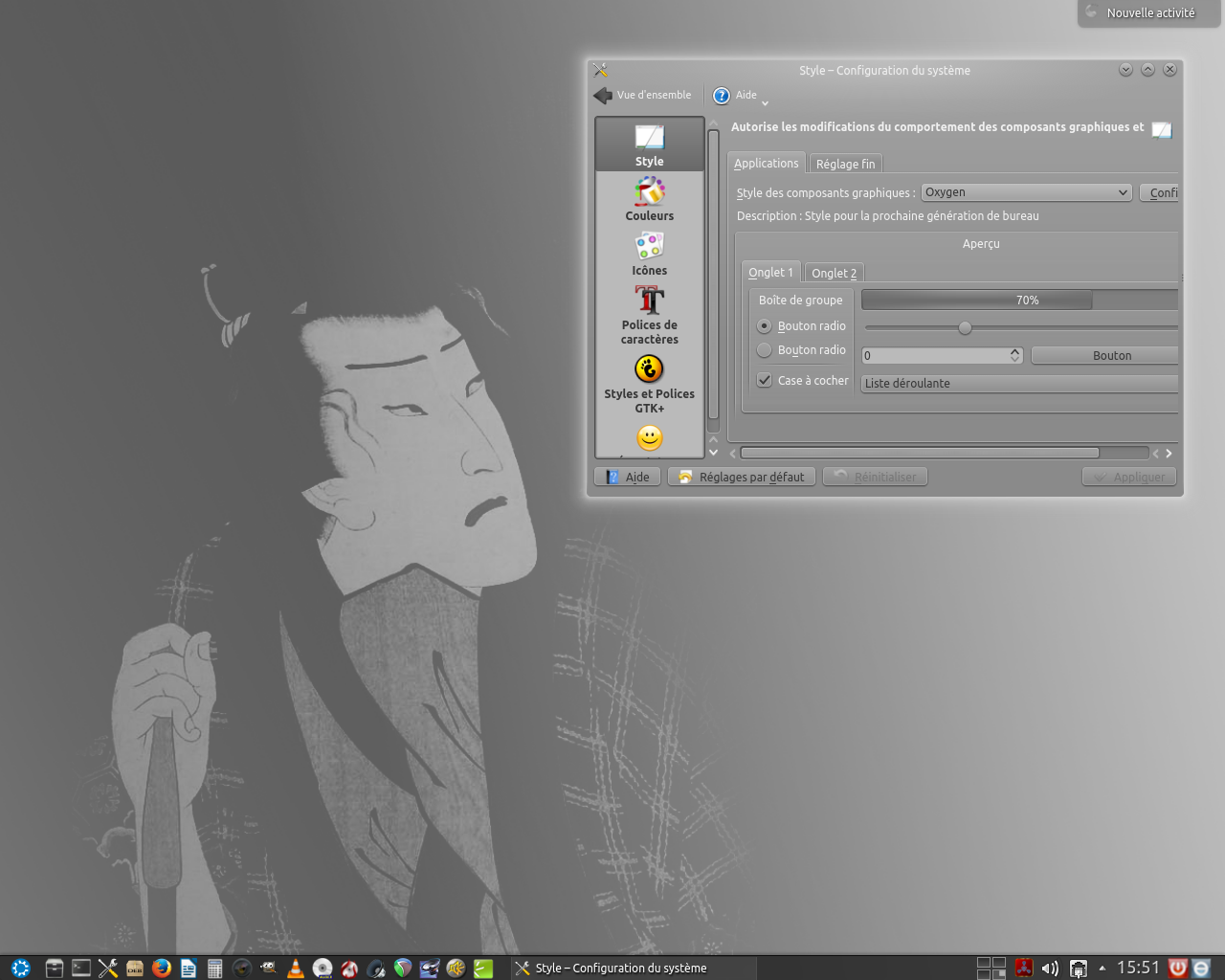Open the LibreOffice Writer document launcher

189,968
